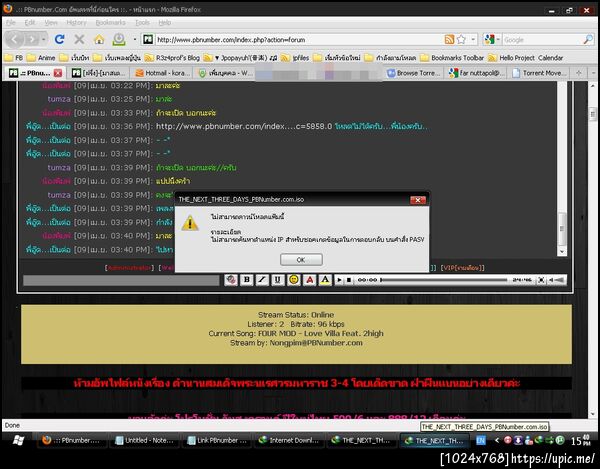Open R3z4prof's Blog bookmark

pos(173,58)
